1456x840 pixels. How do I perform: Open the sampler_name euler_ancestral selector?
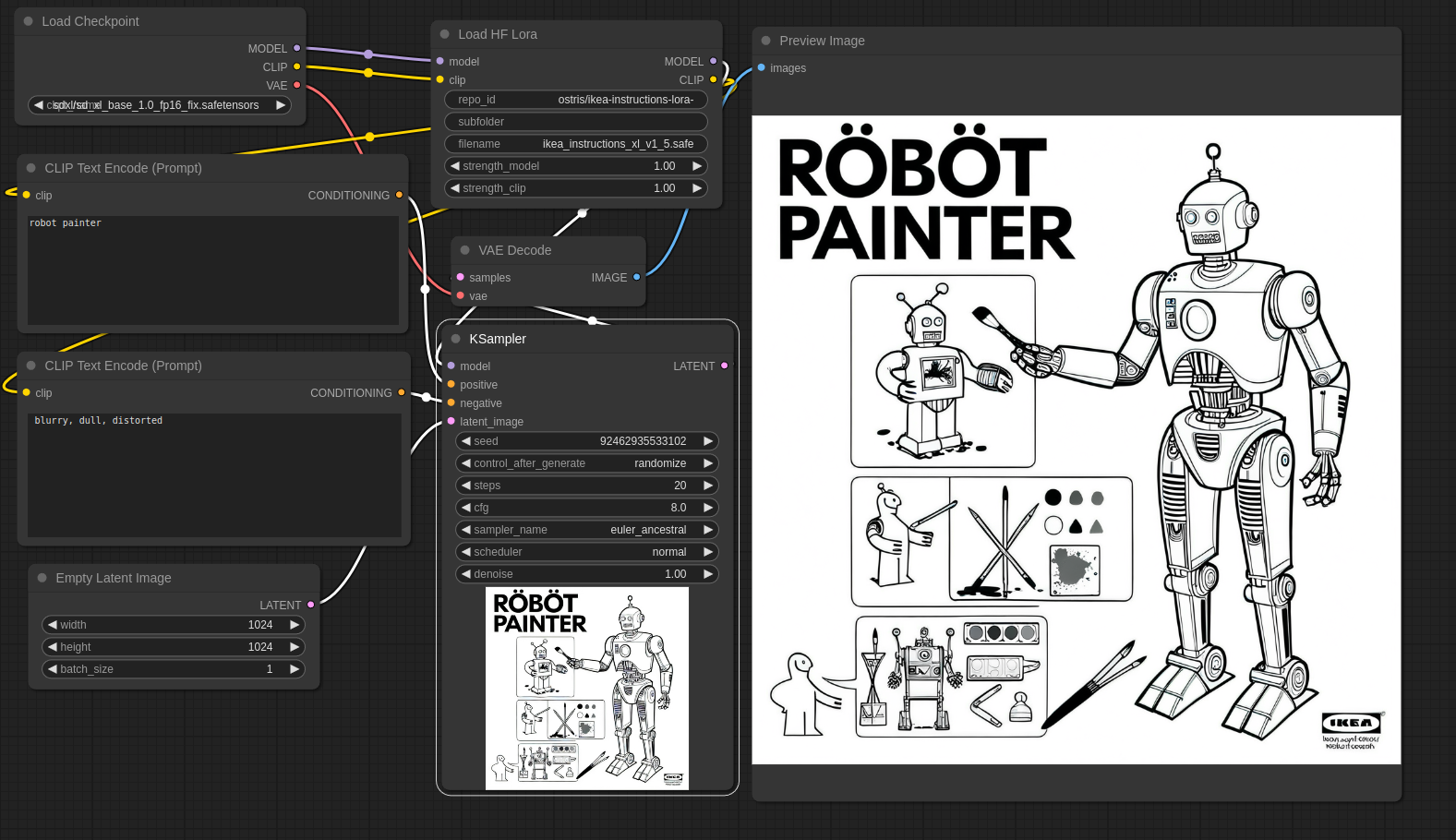coord(587,530)
